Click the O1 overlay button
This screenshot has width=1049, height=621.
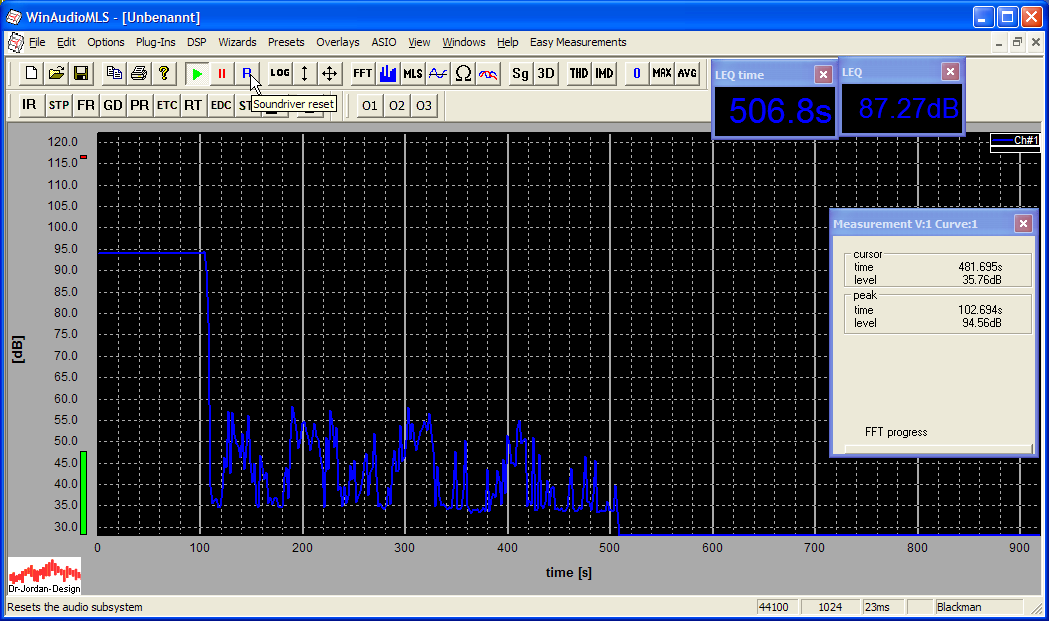pyautogui.click(x=370, y=105)
